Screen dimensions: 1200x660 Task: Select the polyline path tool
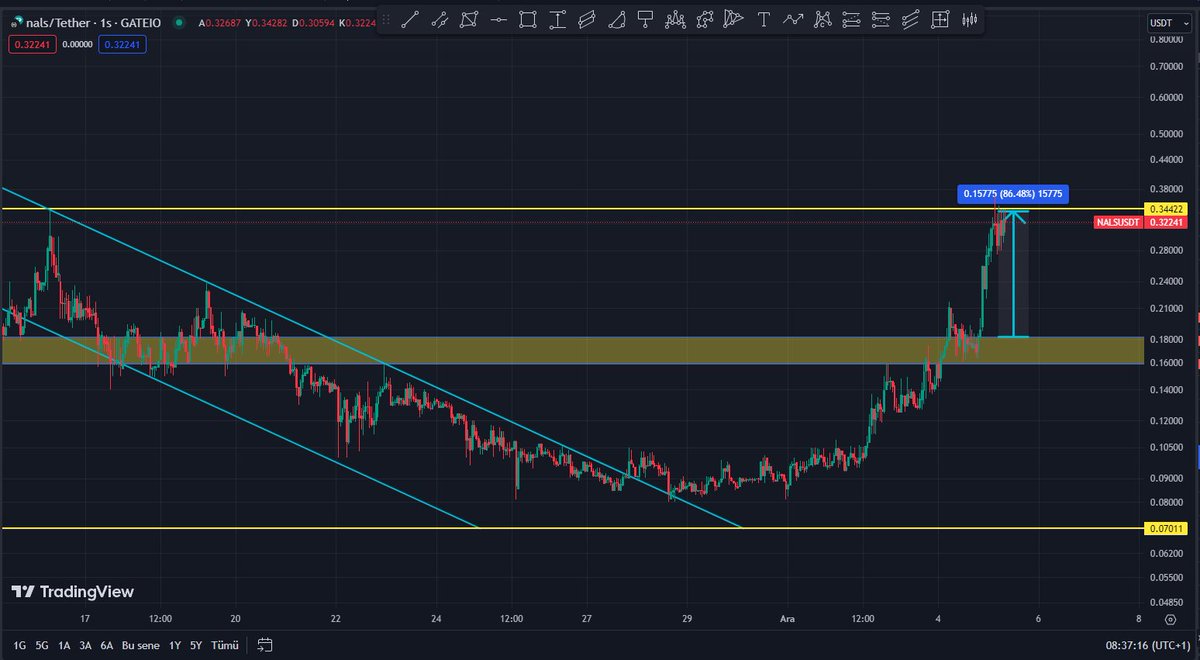[705, 19]
